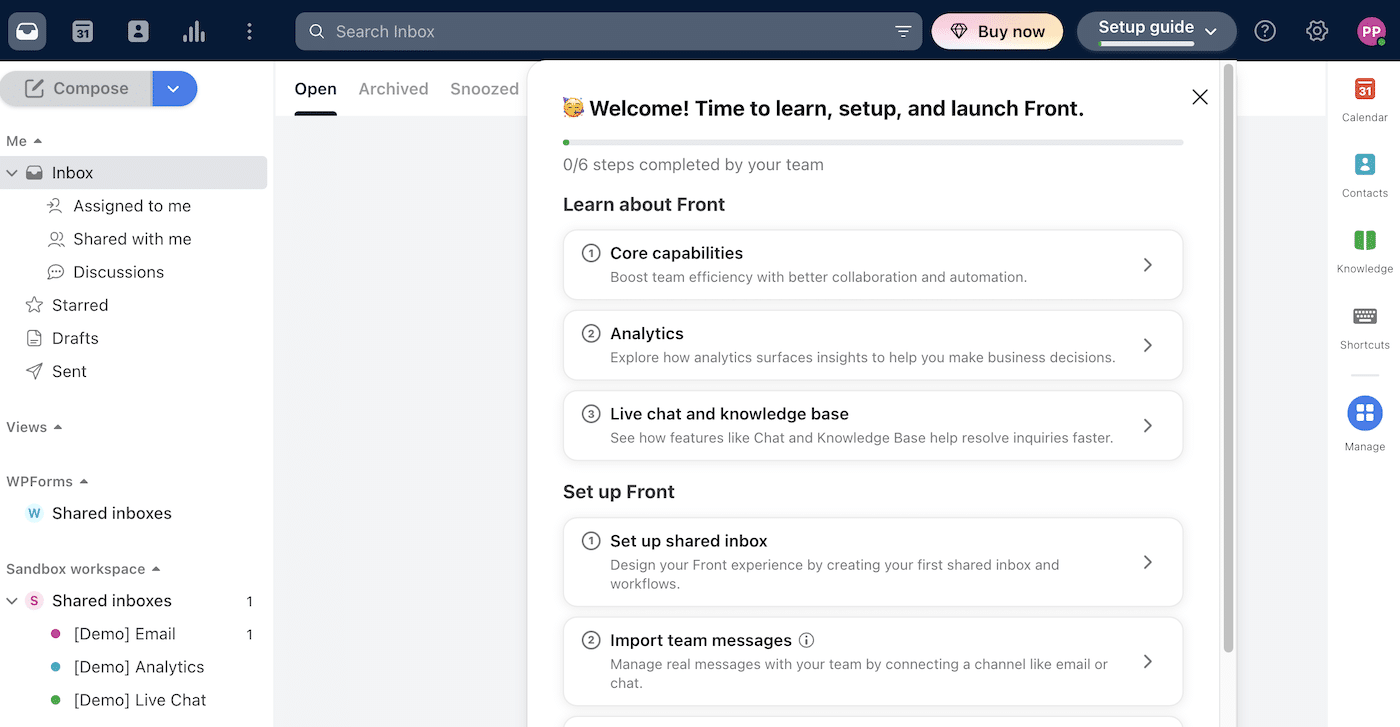Open the calendar icon in top navigation bar
The width and height of the screenshot is (1400, 727).
pos(82,32)
